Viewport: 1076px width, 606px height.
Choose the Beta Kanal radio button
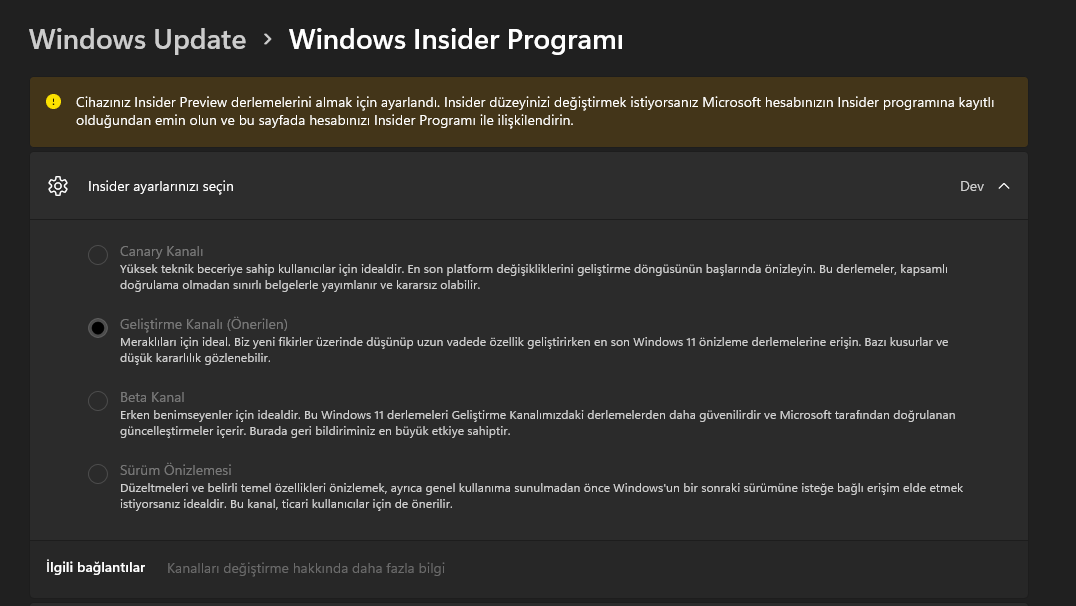point(98,401)
